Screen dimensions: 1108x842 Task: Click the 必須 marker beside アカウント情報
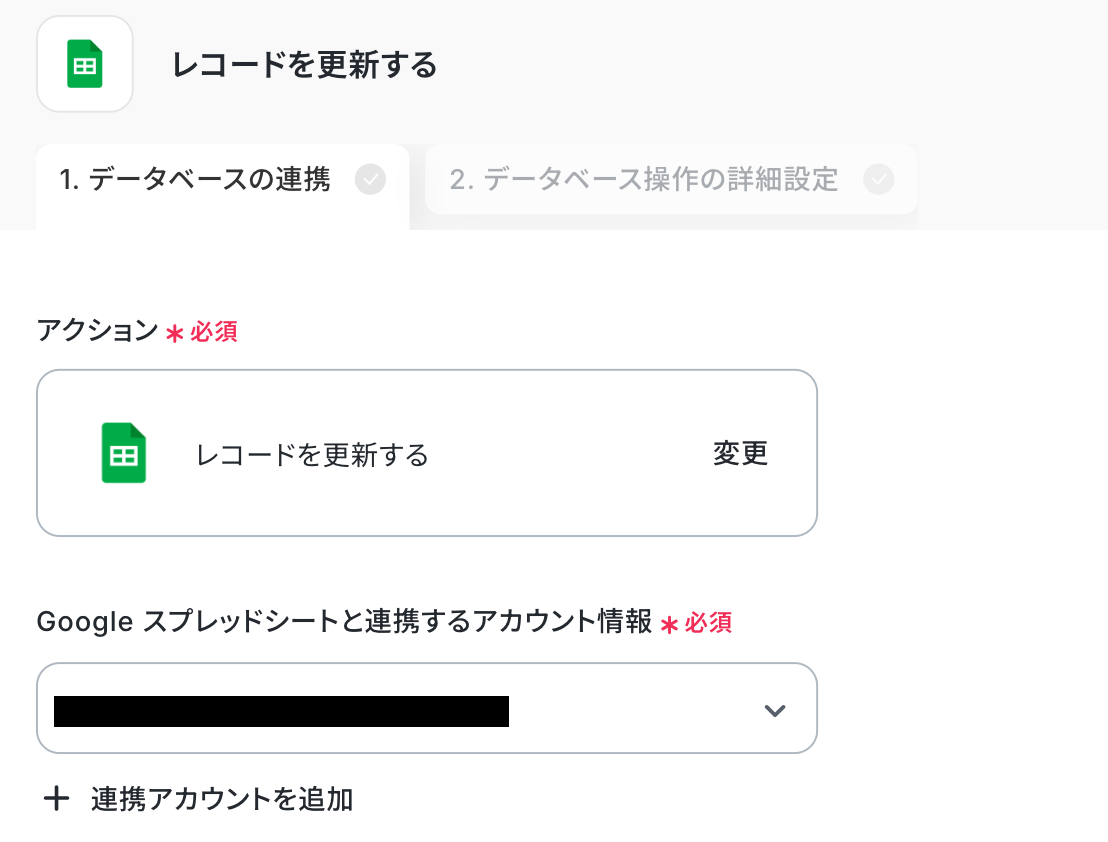pos(708,623)
